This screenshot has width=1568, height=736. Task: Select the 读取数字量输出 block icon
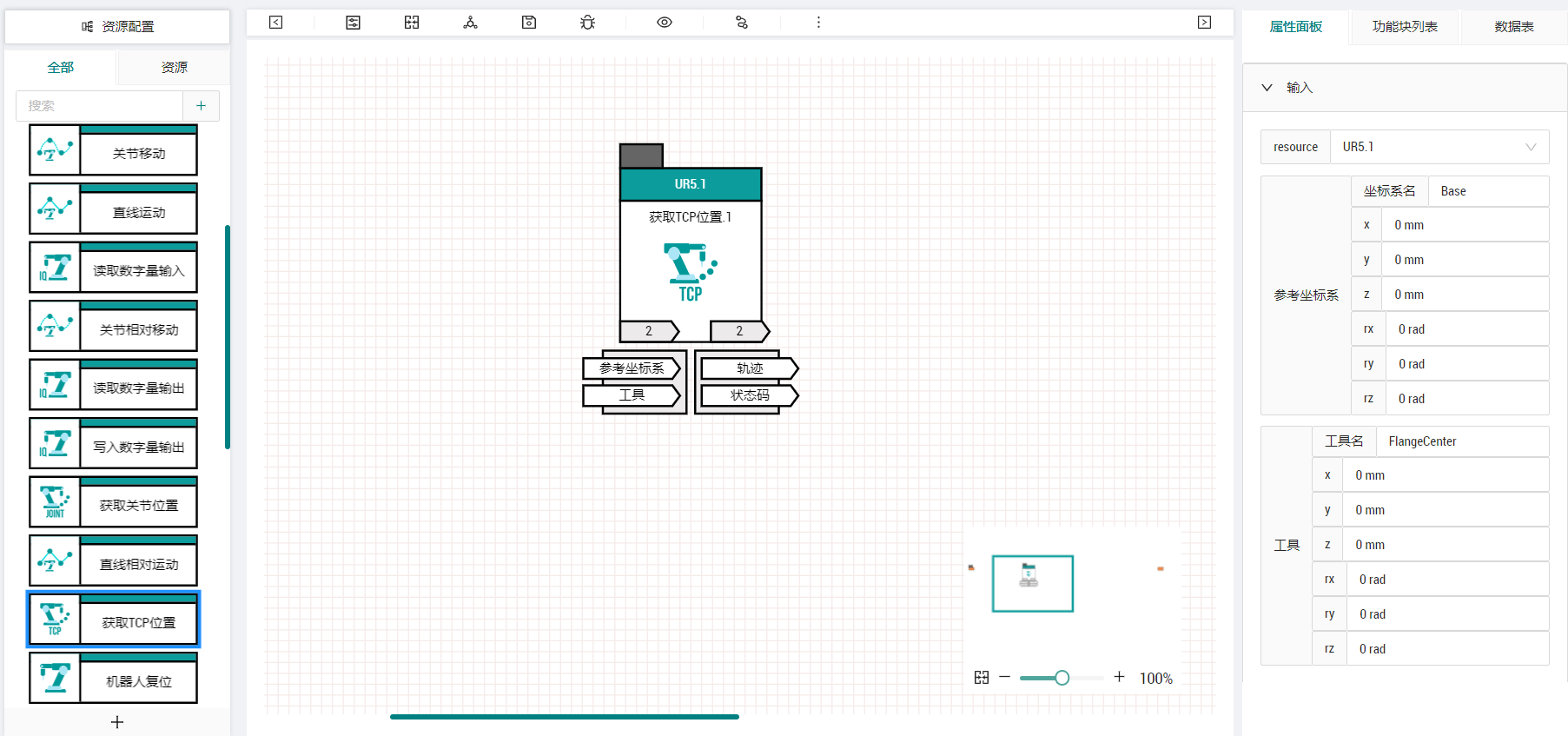[x=55, y=385]
